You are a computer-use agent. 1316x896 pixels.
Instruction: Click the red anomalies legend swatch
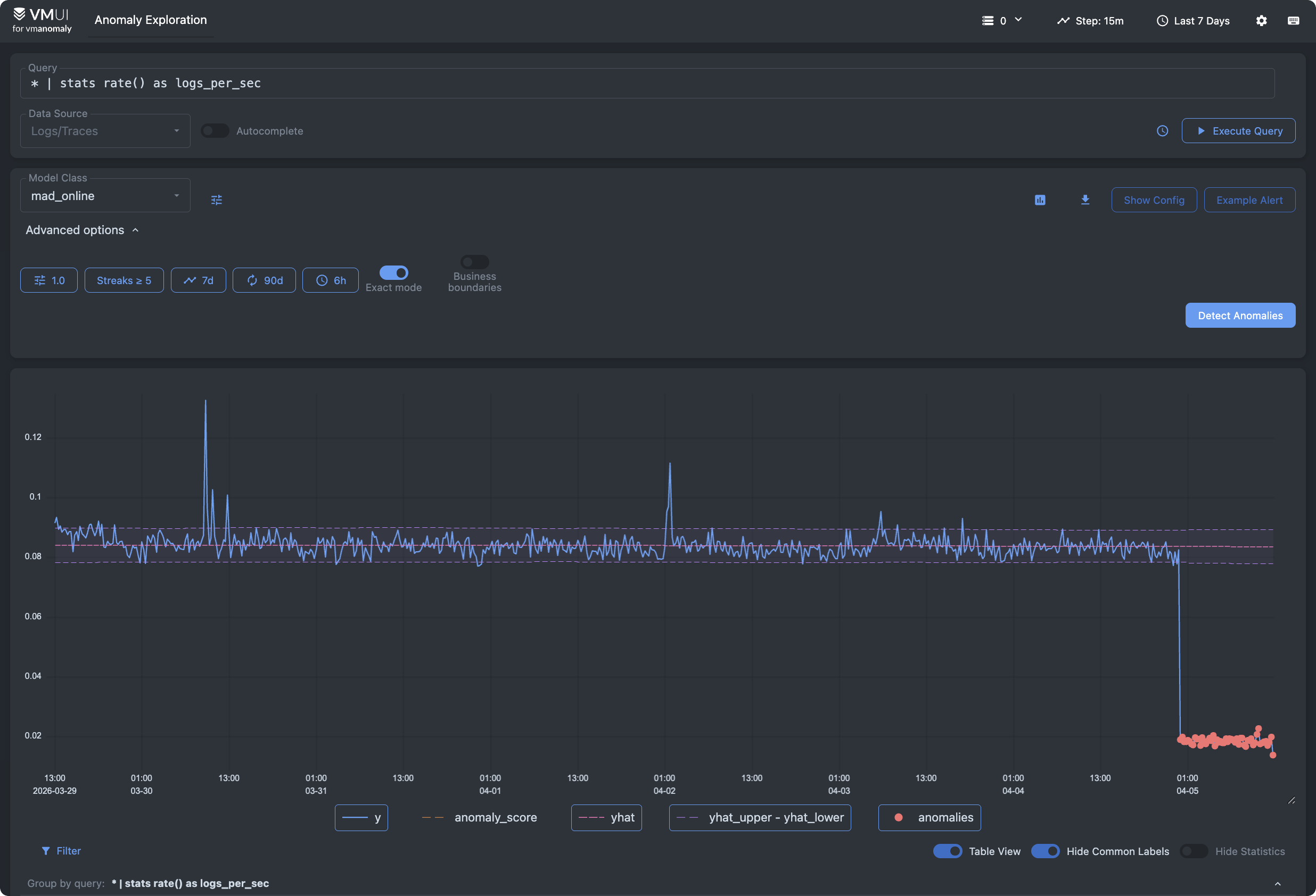point(899,817)
